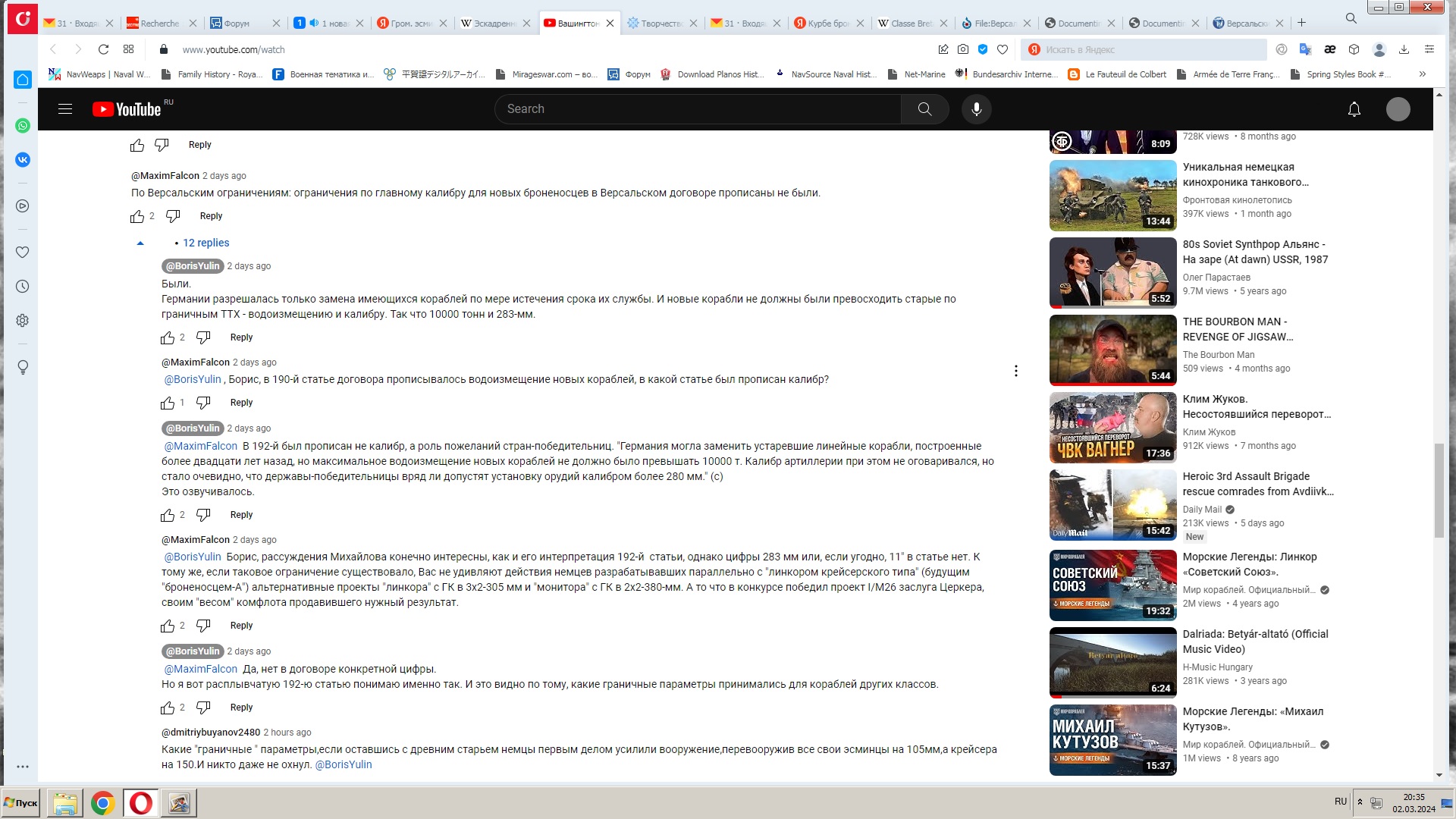The width and height of the screenshot is (1456, 819).
Task: Like MaximFalcon's reply about Mikhailov's reasoning
Action: [x=168, y=626]
